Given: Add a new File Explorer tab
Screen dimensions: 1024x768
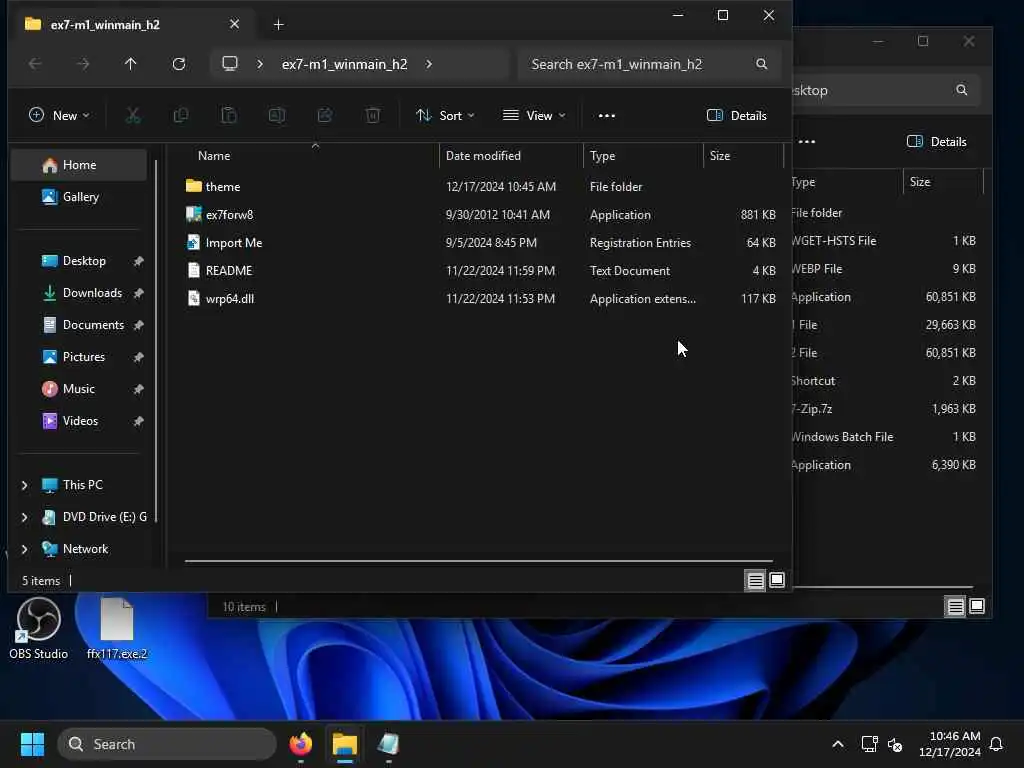Looking at the screenshot, I should coord(278,25).
